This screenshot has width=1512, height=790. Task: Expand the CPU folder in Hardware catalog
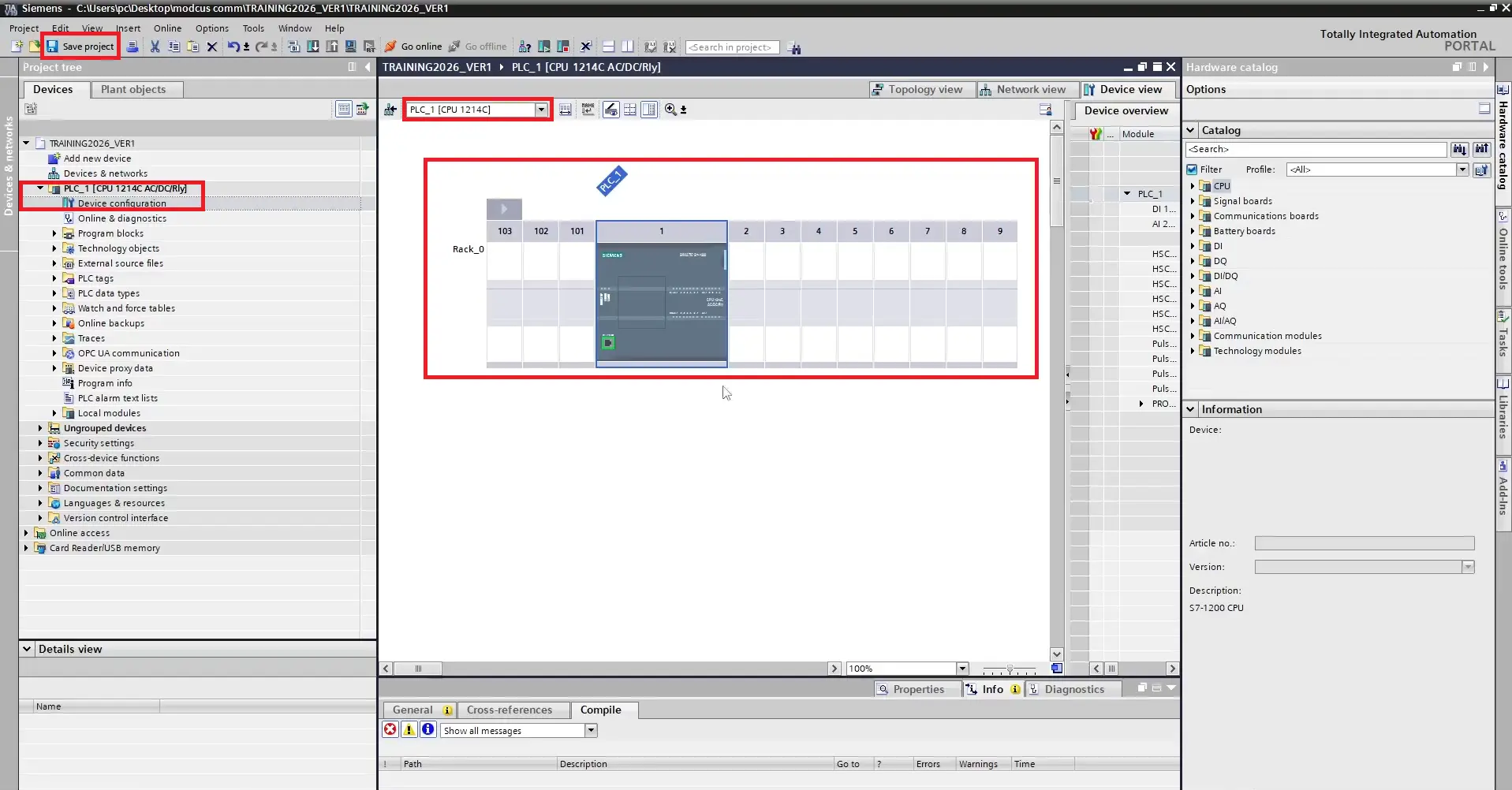point(1193,186)
